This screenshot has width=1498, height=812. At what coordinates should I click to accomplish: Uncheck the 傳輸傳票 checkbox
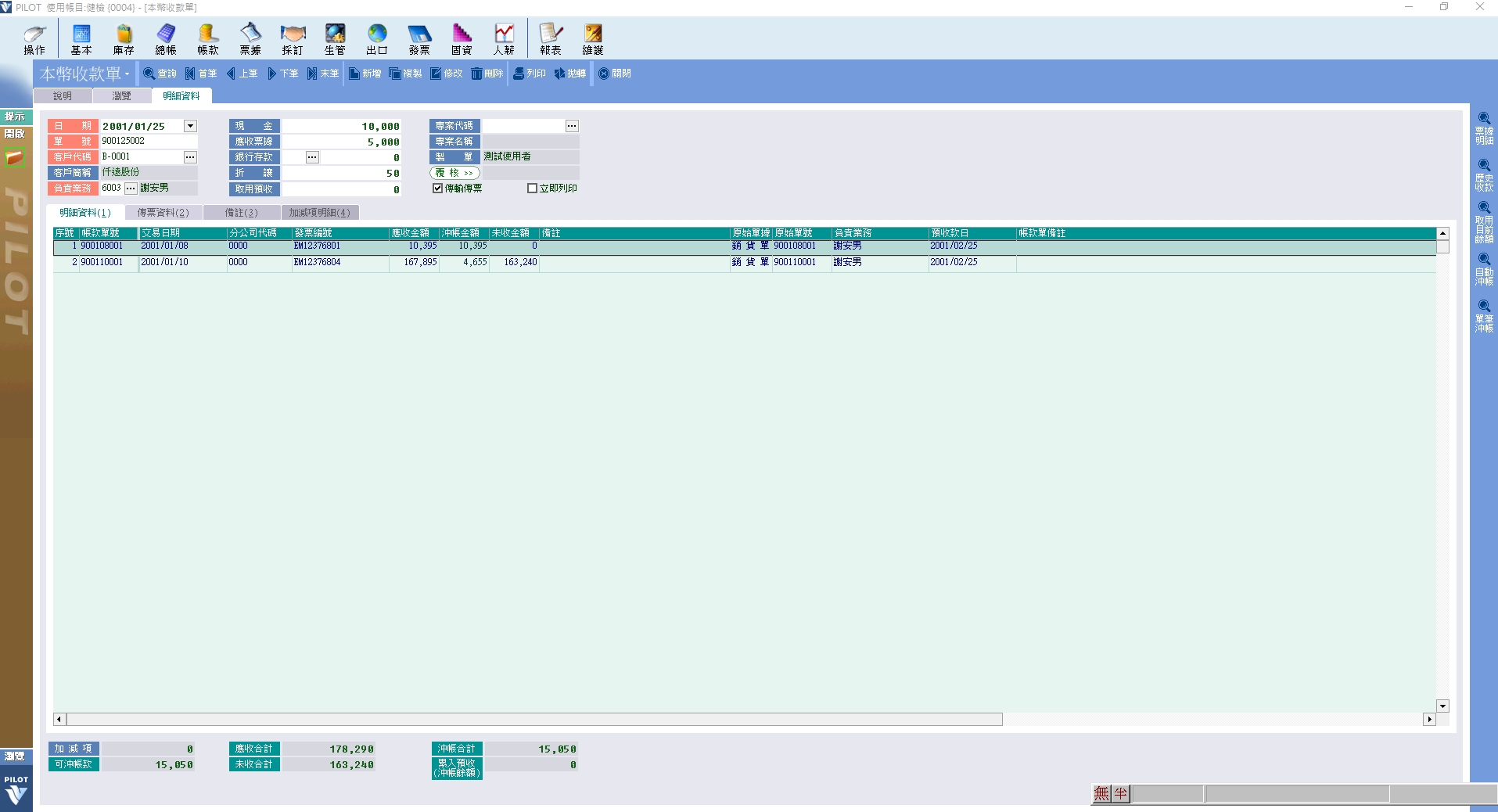click(x=438, y=189)
